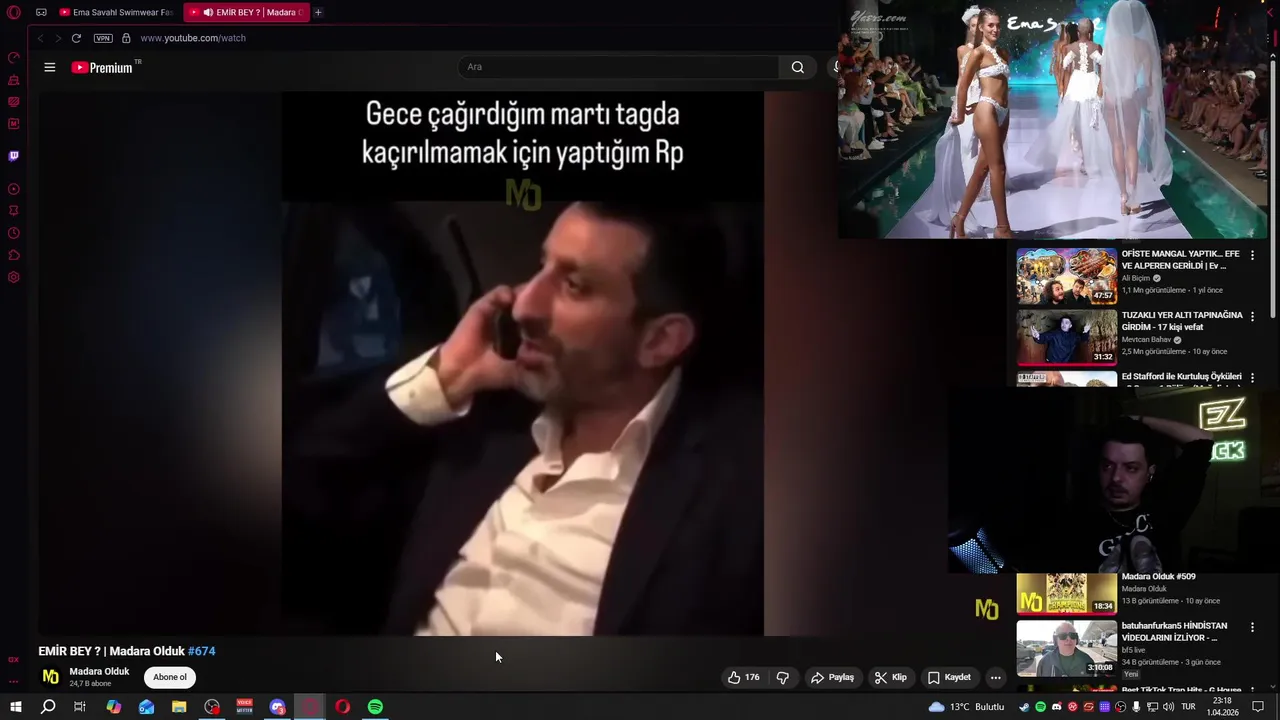Image resolution: width=1280 pixels, height=720 pixels.
Task: Open Windows Start menu
Action: [x=16, y=707]
